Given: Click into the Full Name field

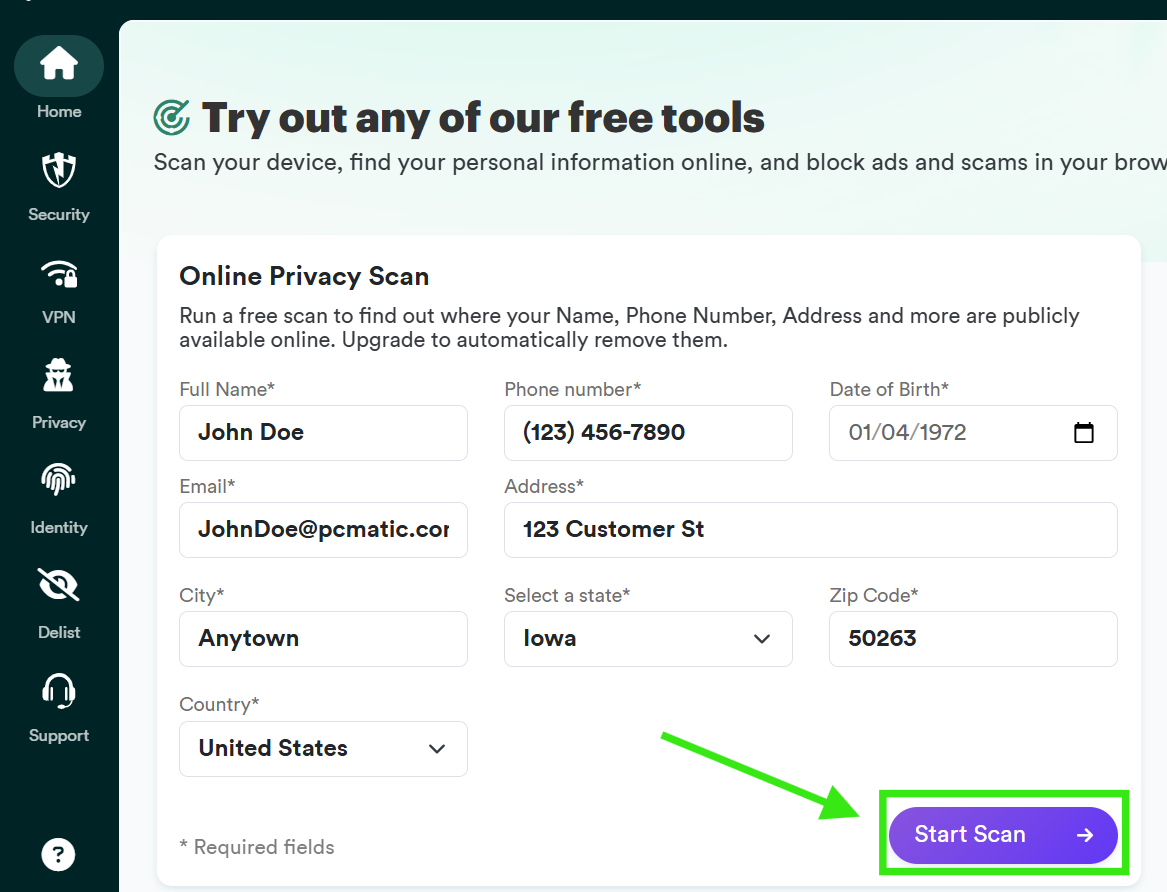Looking at the screenshot, I should (323, 433).
